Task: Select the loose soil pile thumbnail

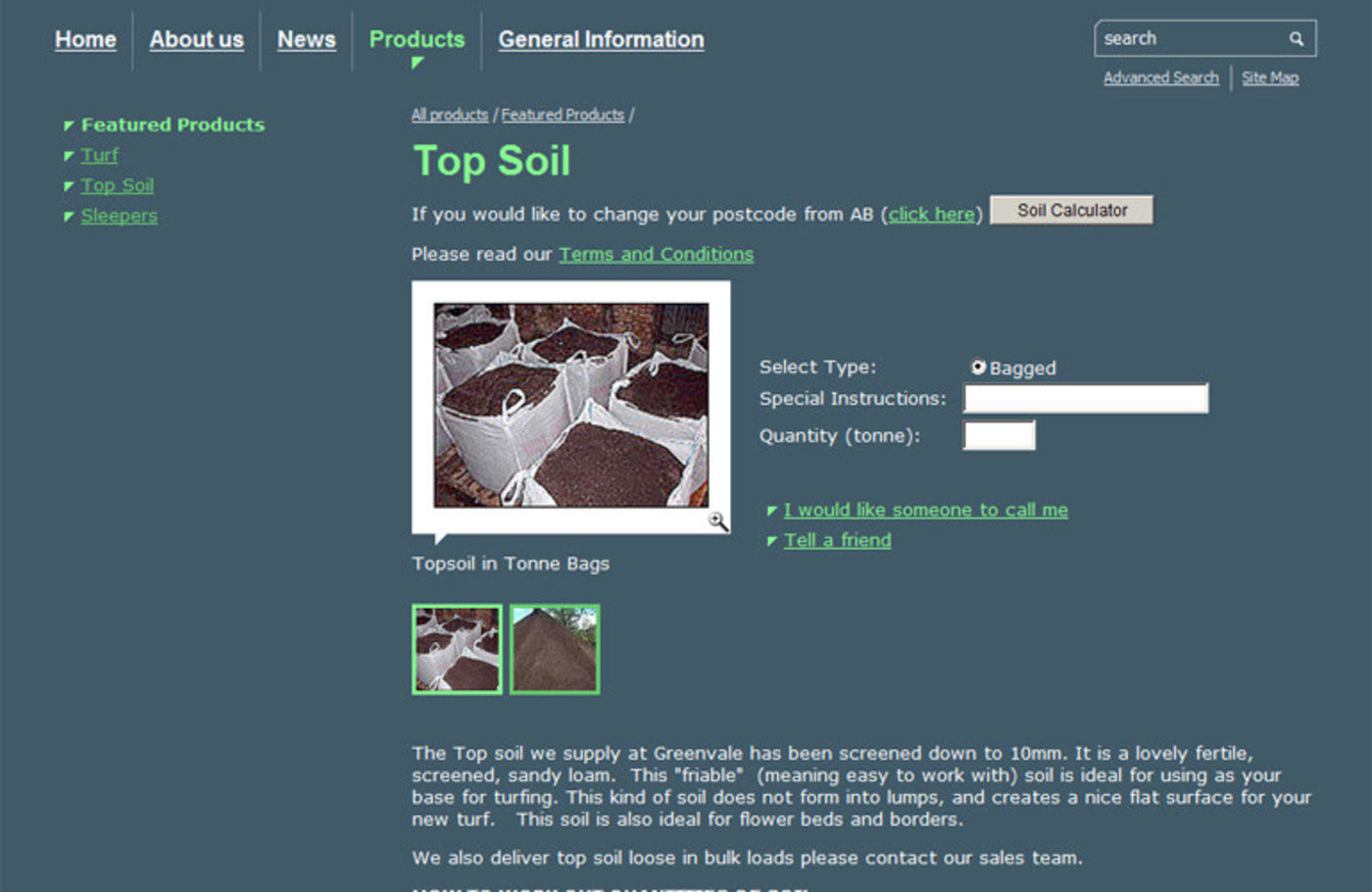Action: pos(555,649)
